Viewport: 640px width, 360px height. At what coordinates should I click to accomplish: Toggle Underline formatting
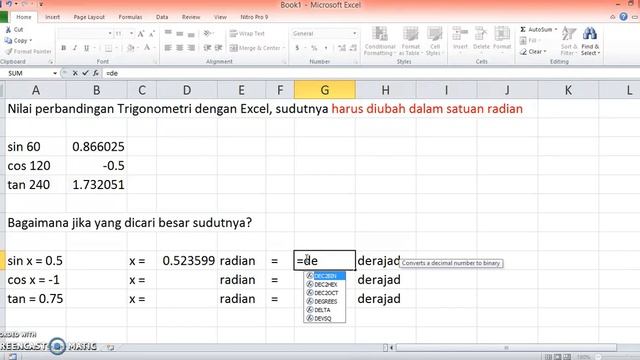[x=86, y=48]
